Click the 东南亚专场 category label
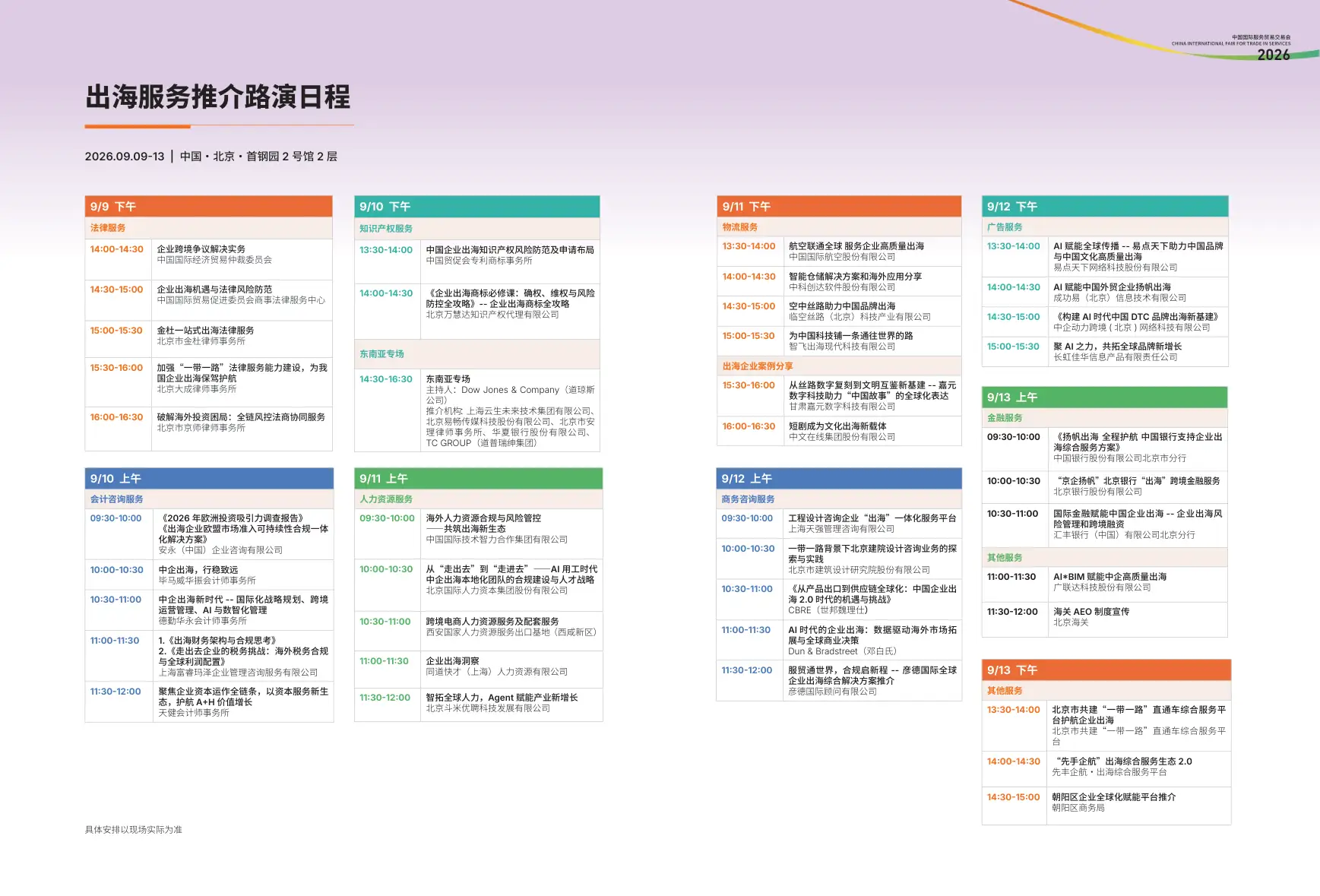The height and width of the screenshot is (896, 1320). [x=381, y=354]
